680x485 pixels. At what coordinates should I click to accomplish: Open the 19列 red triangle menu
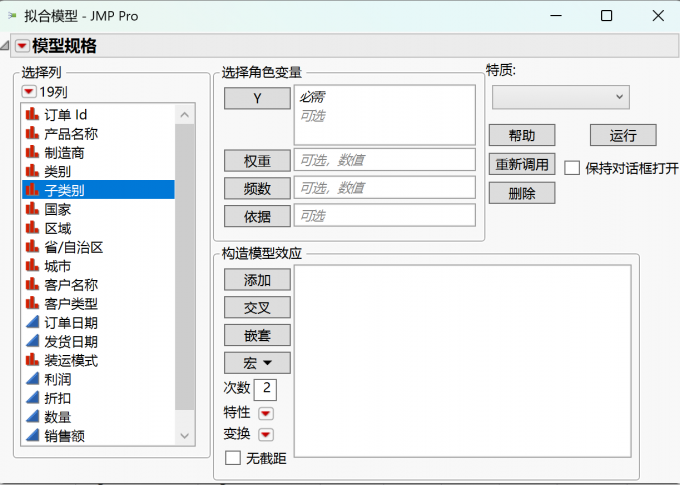tap(29, 92)
